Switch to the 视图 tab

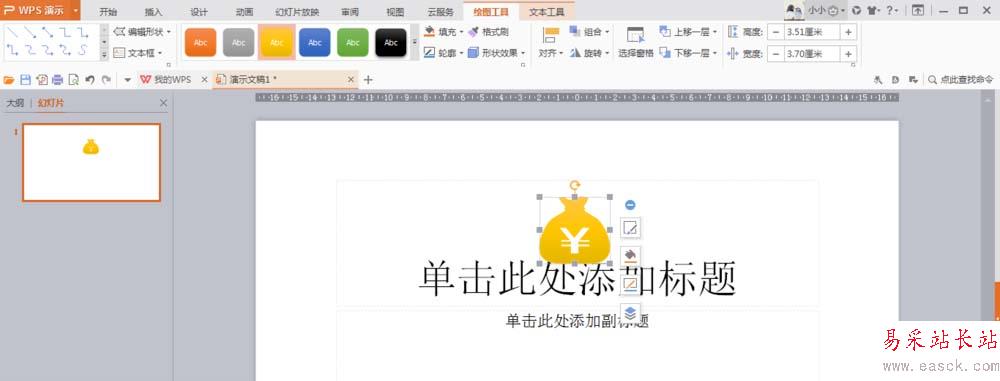[395, 12]
